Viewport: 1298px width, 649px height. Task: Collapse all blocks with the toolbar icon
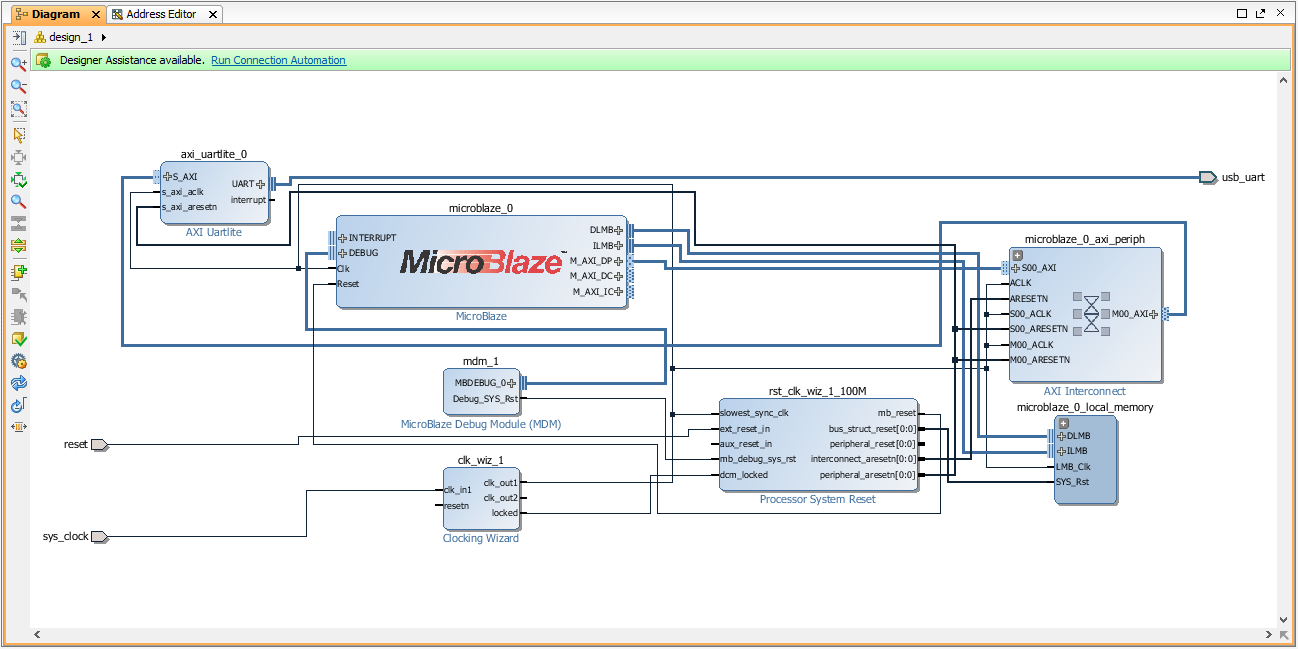click(18, 223)
